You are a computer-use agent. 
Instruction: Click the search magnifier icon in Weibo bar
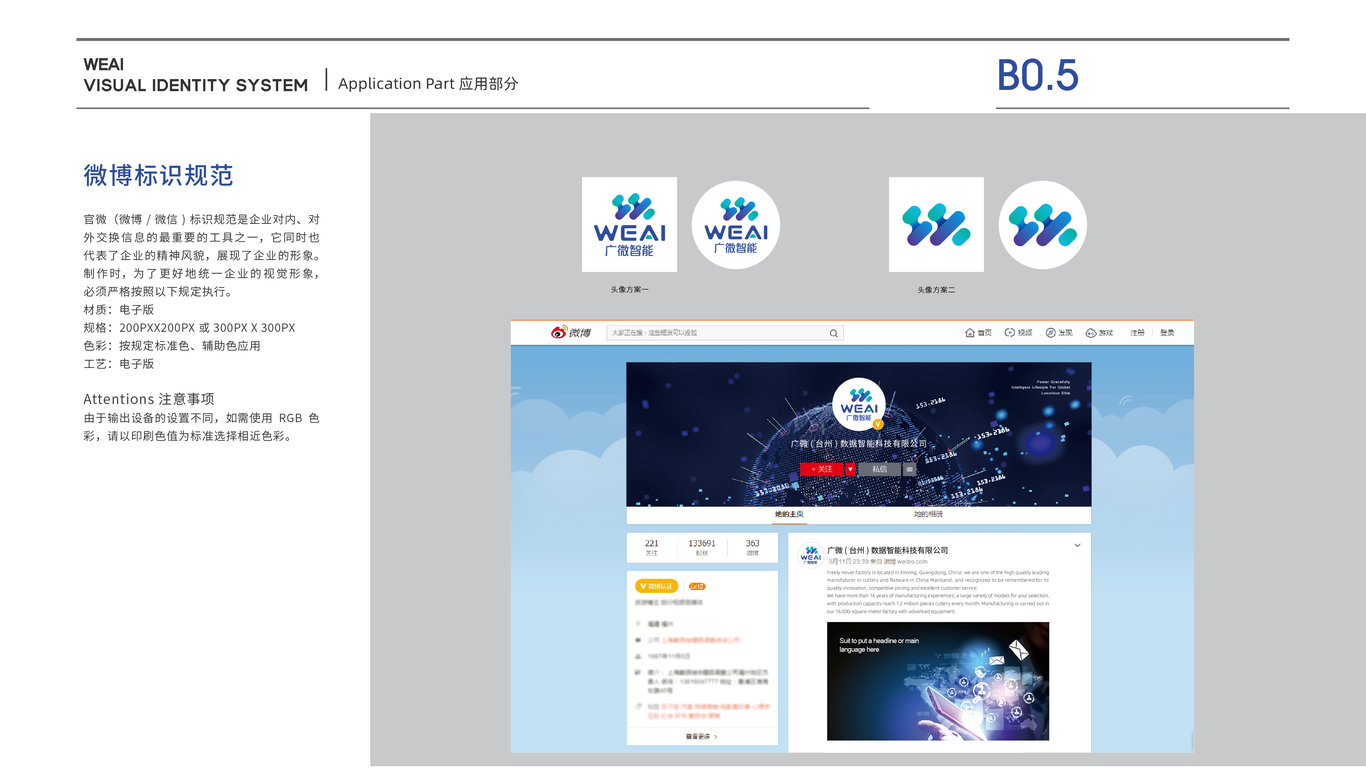tap(833, 333)
